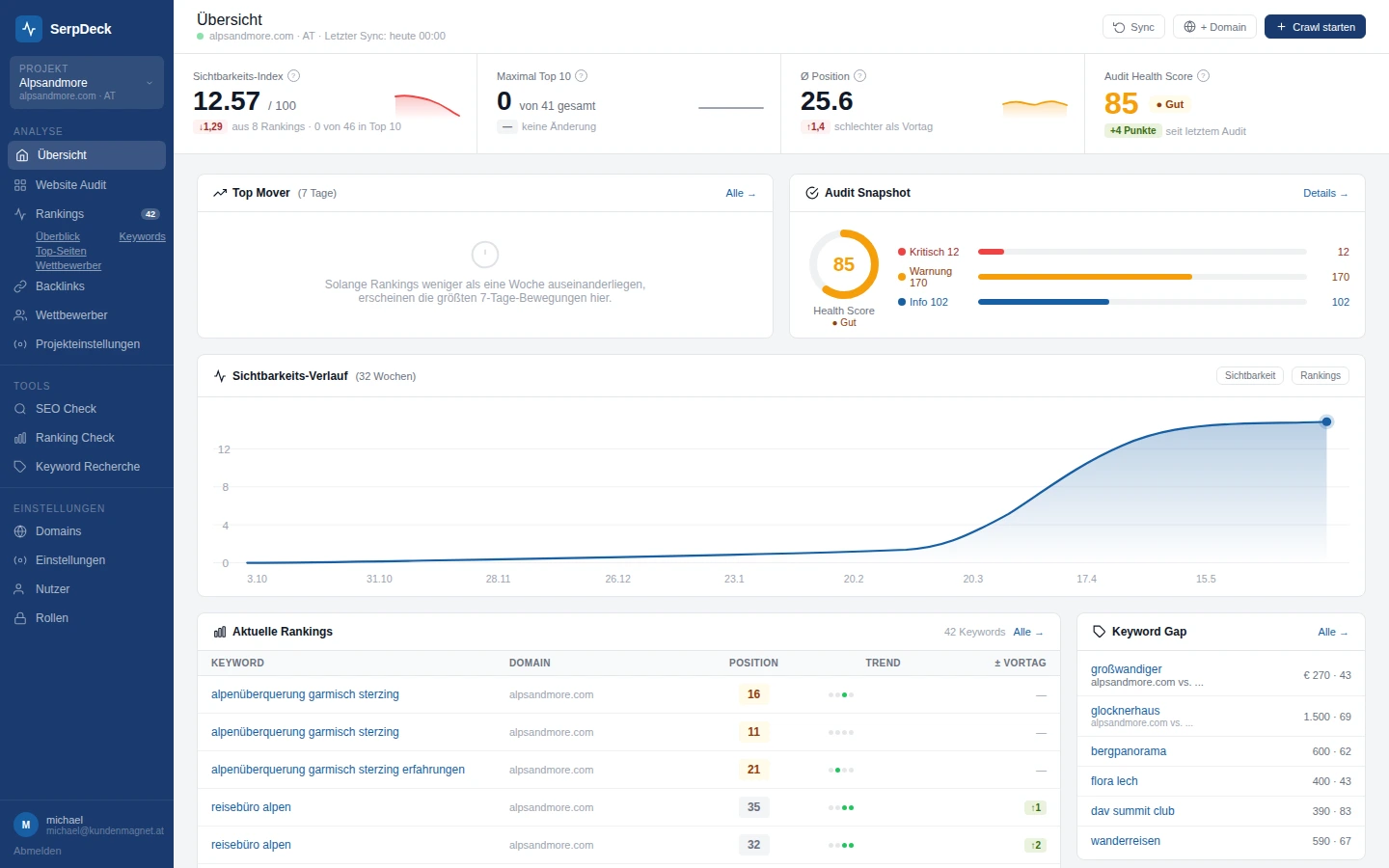Click the Maximal Top 10 help icon
The height and width of the screenshot is (868, 1389).
point(581,76)
